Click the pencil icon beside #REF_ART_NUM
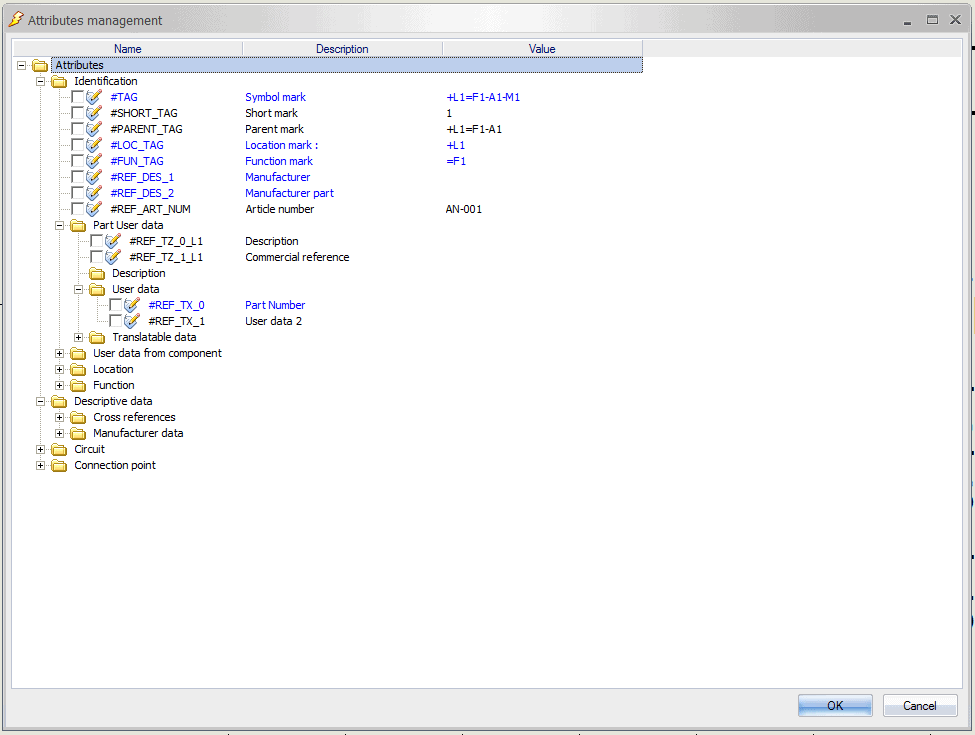Screen dimensions: 975x735 click(x=95, y=209)
